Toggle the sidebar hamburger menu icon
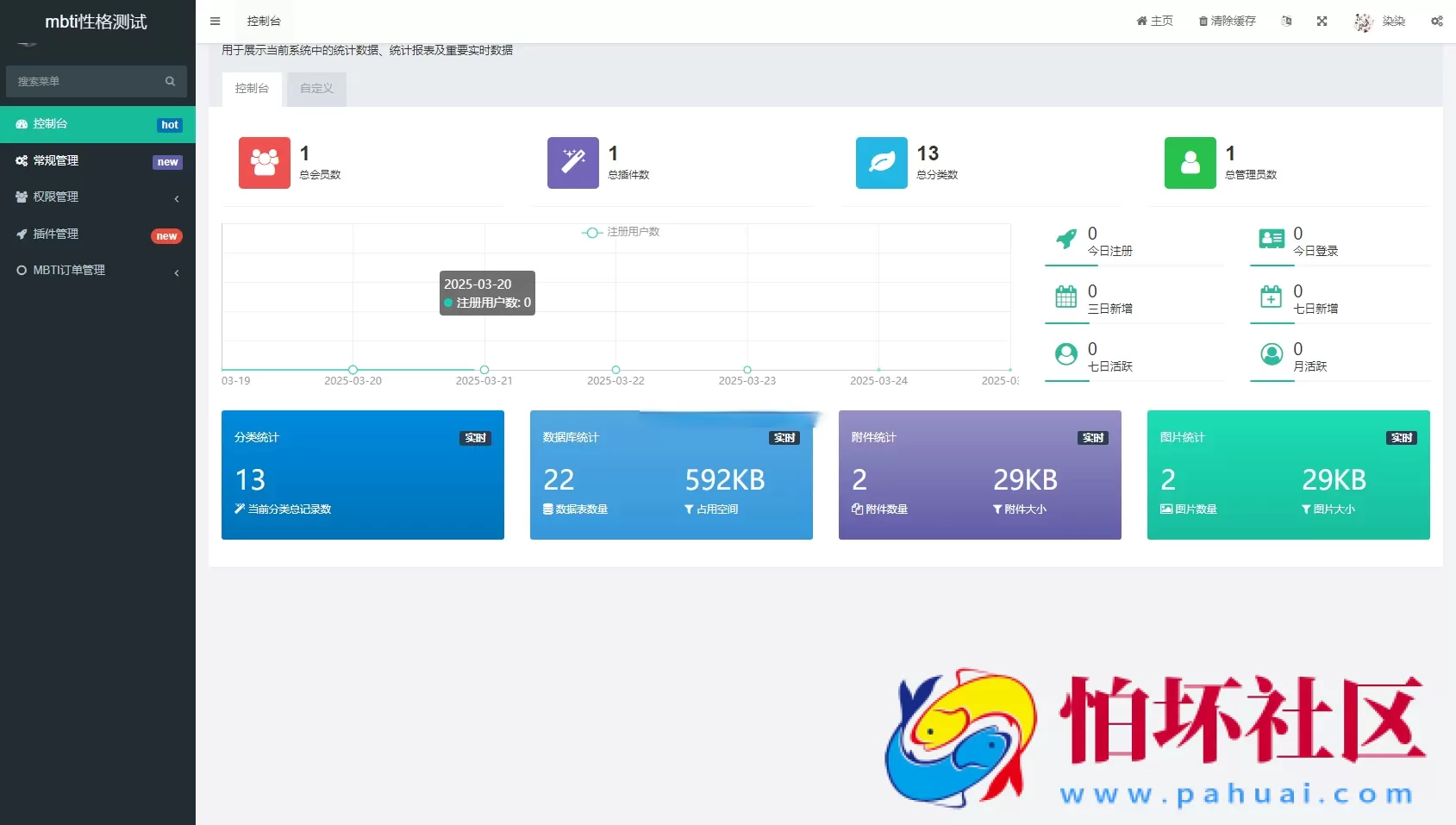This screenshot has width=1456, height=825. pyautogui.click(x=216, y=22)
